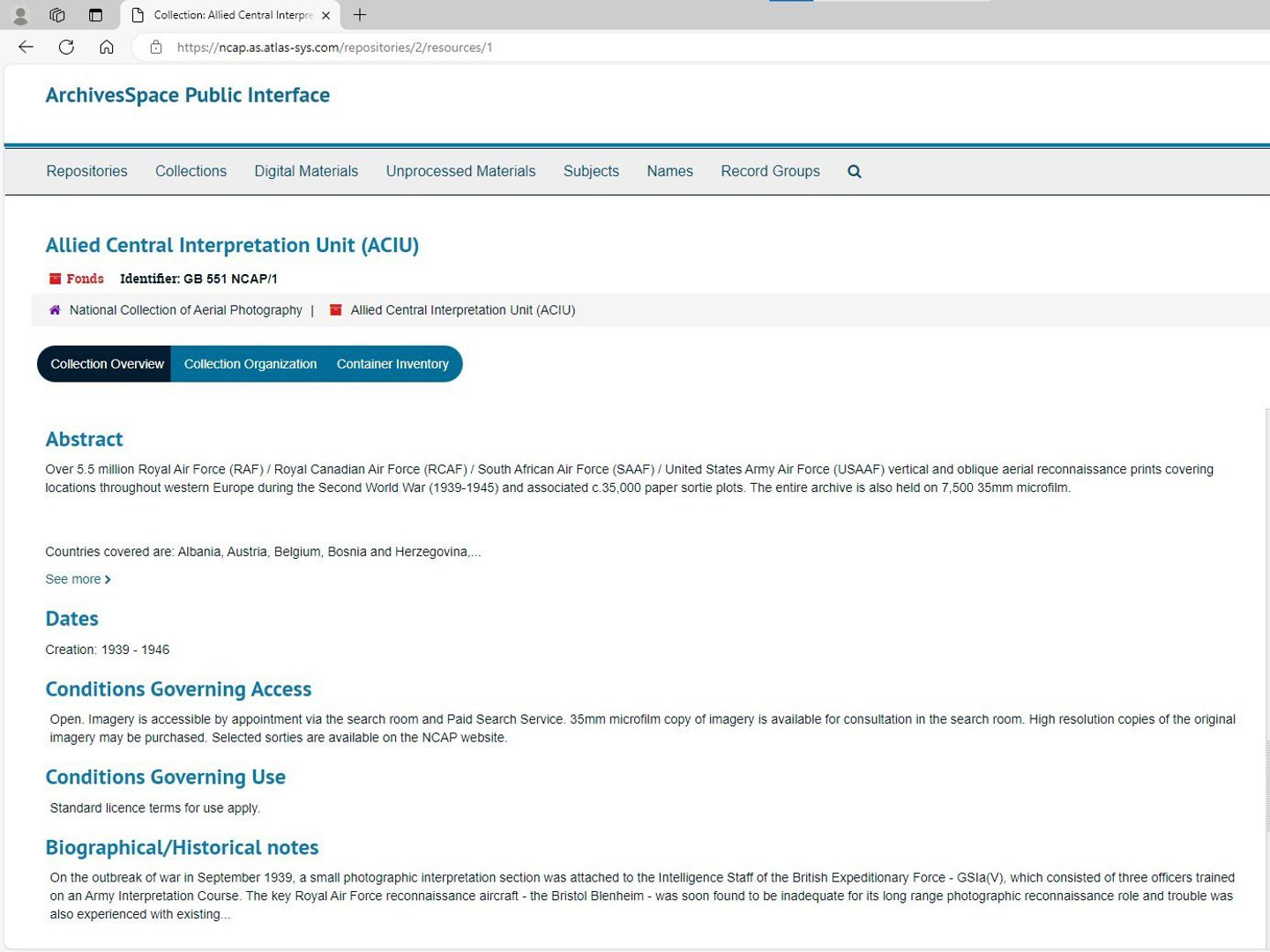Click the home icon in the breadcrumb trail

[54, 309]
